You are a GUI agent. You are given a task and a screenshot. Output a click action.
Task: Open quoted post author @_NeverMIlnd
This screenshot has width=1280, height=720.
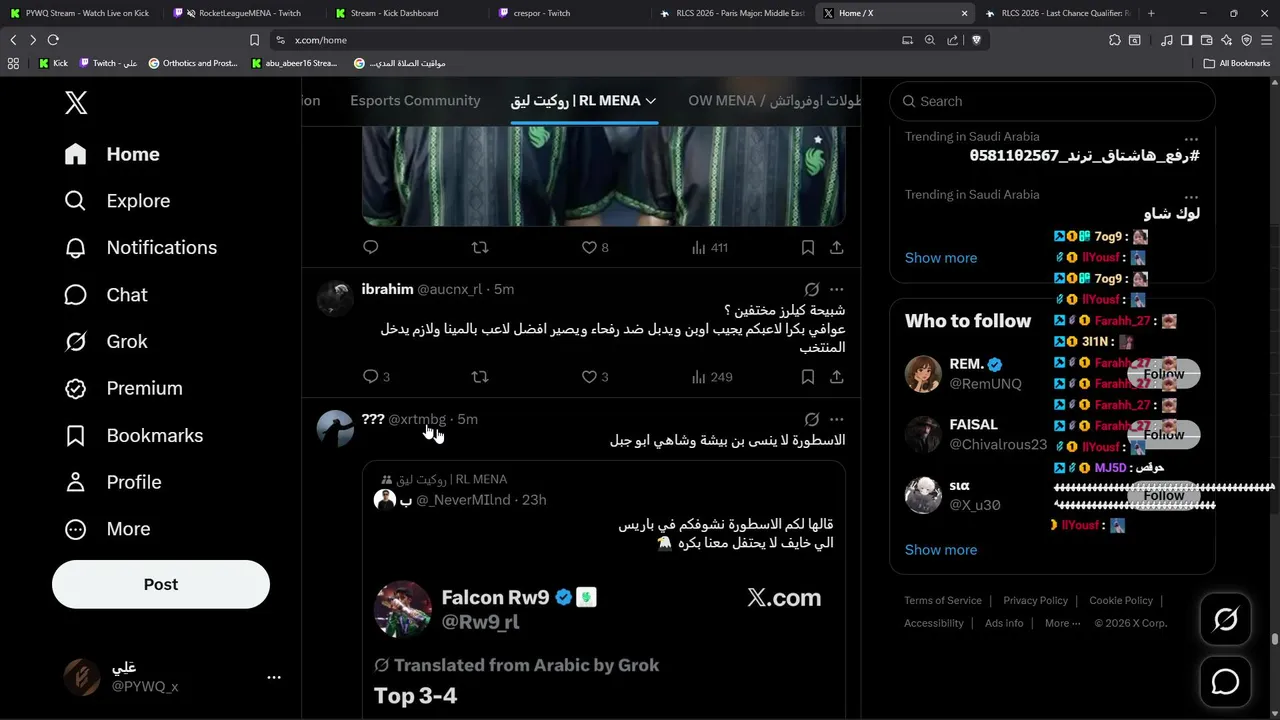pos(464,500)
